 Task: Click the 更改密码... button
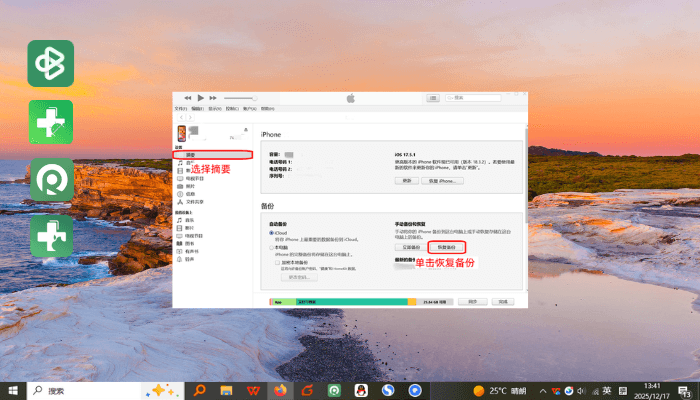coord(299,277)
